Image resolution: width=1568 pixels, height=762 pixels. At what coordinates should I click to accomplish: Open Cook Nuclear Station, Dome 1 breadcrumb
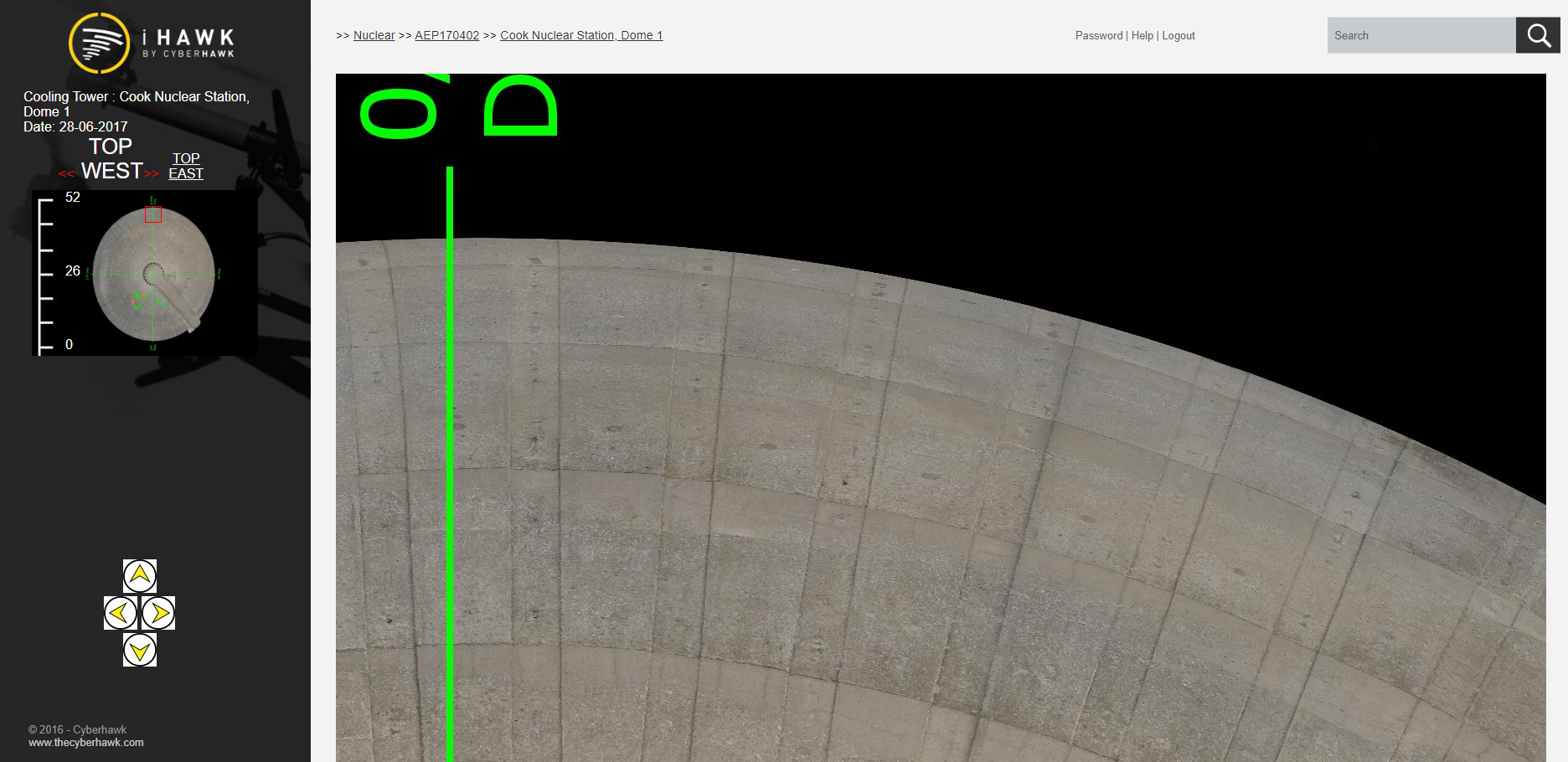(581, 35)
